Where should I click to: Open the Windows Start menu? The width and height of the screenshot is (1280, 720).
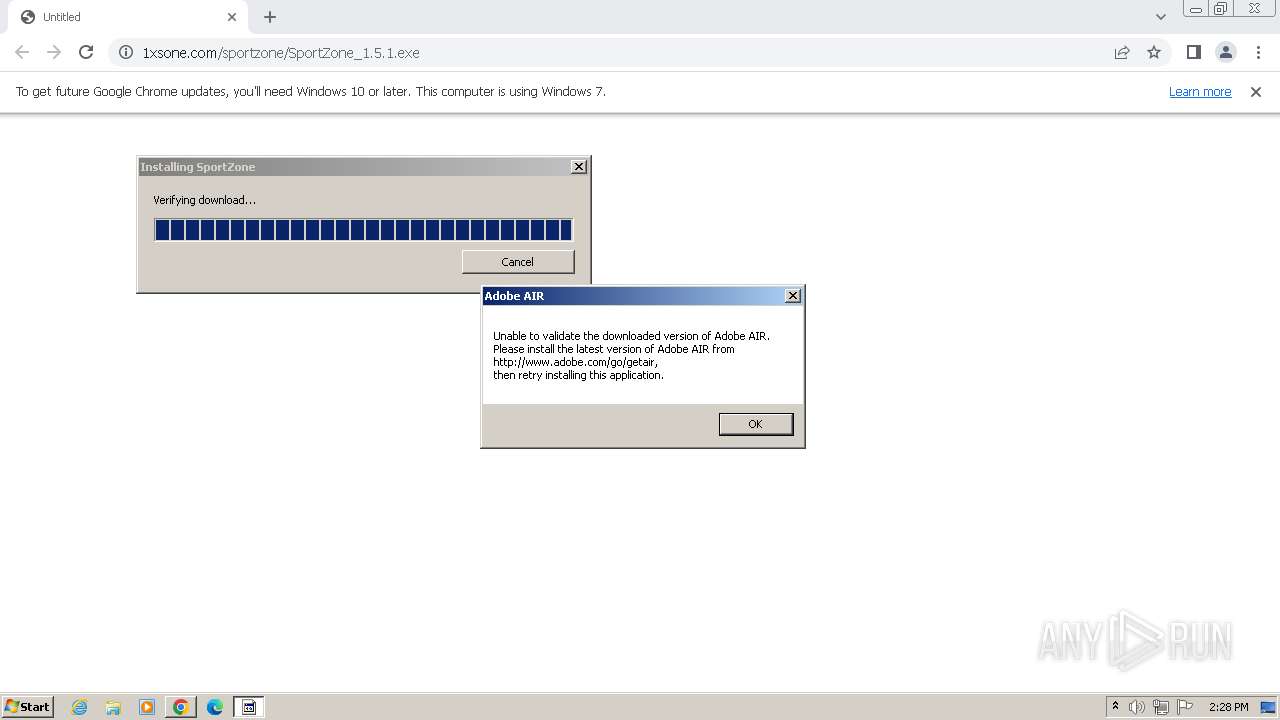pyautogui.click(x=27, y=706)
